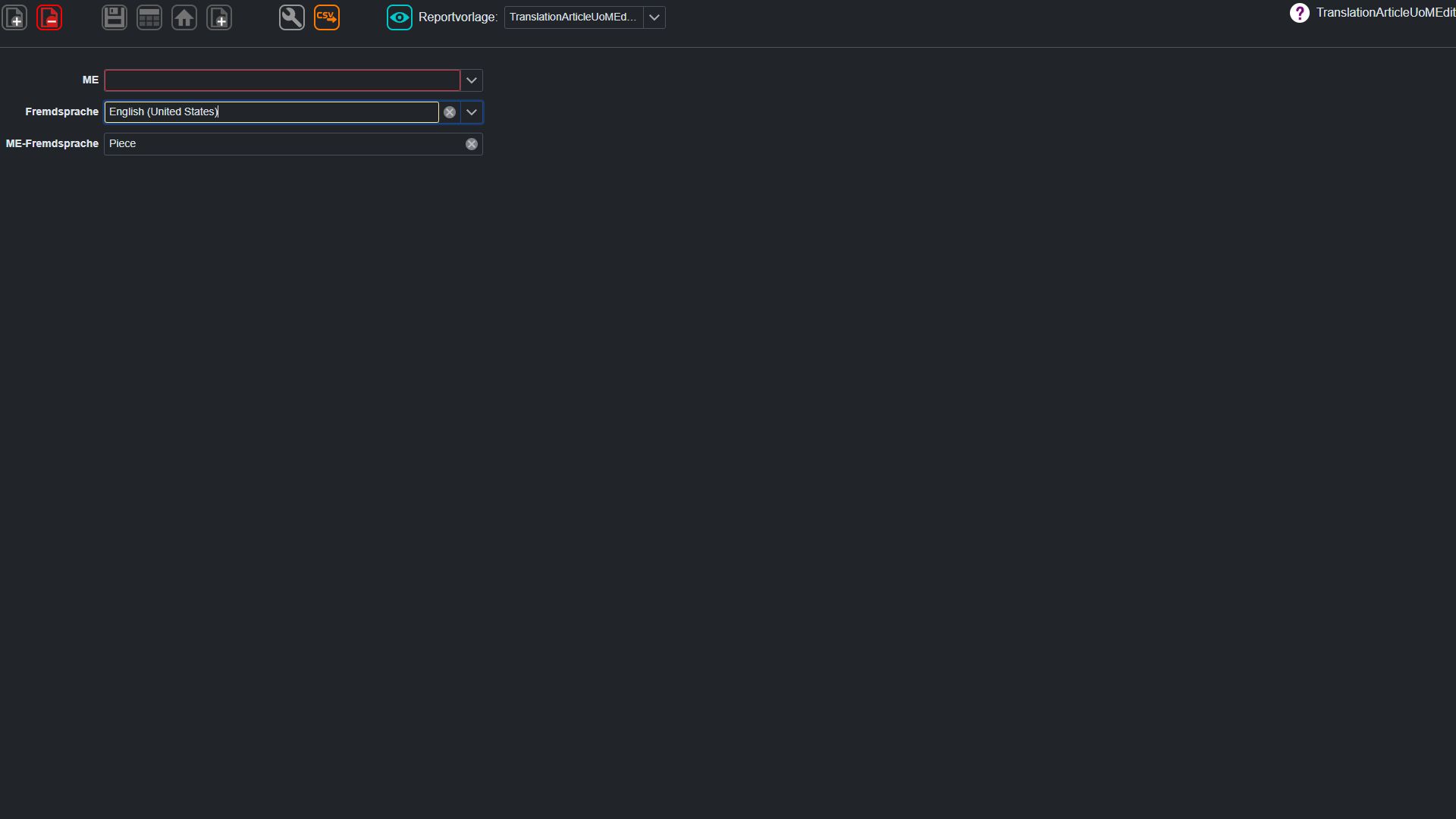The image size is (1456, 819).
Task: Click the TranslationArticleUoMEdit title text
Action: 1385,13
